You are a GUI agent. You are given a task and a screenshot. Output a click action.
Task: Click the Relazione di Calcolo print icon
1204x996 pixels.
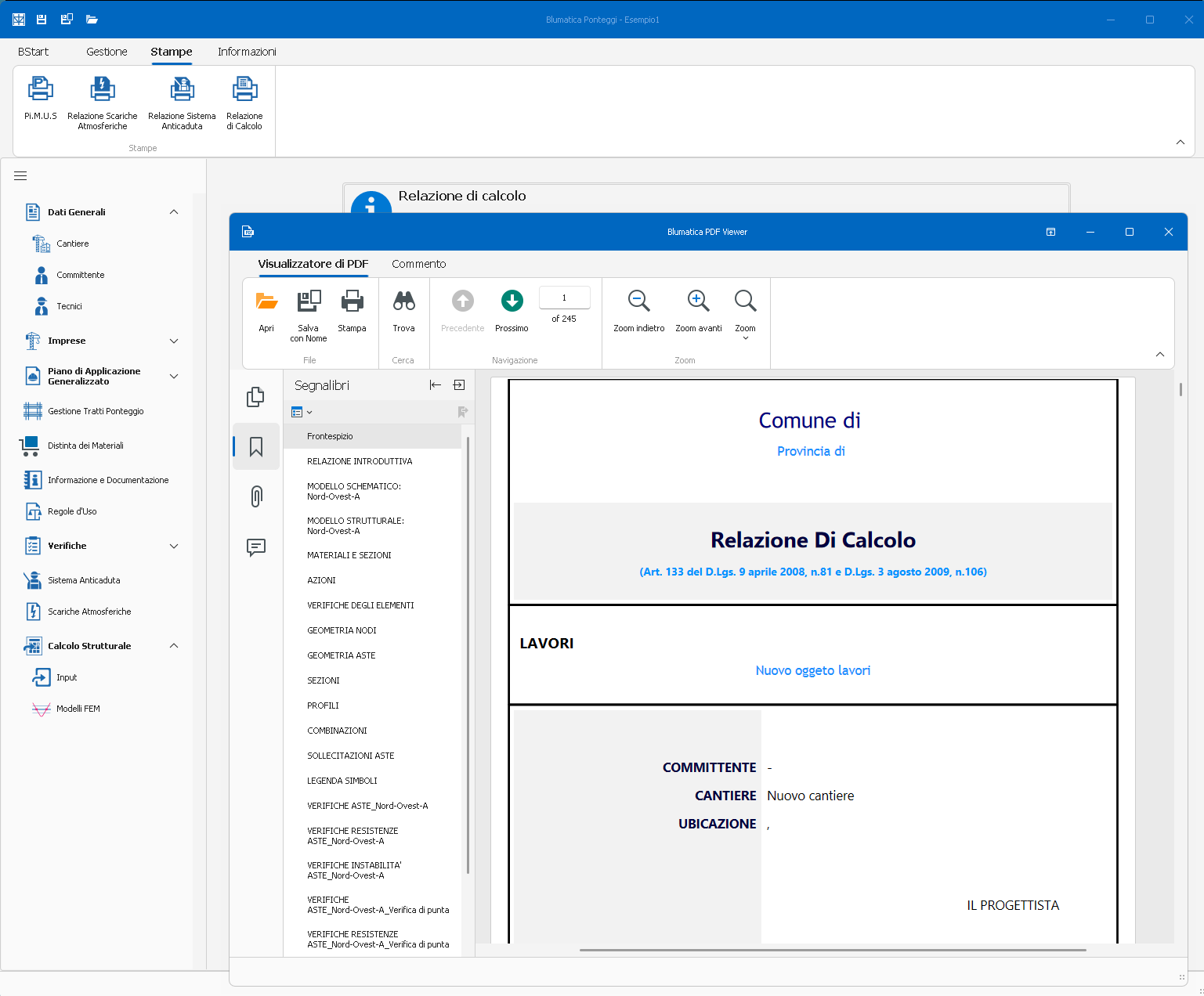pos(244,90)
